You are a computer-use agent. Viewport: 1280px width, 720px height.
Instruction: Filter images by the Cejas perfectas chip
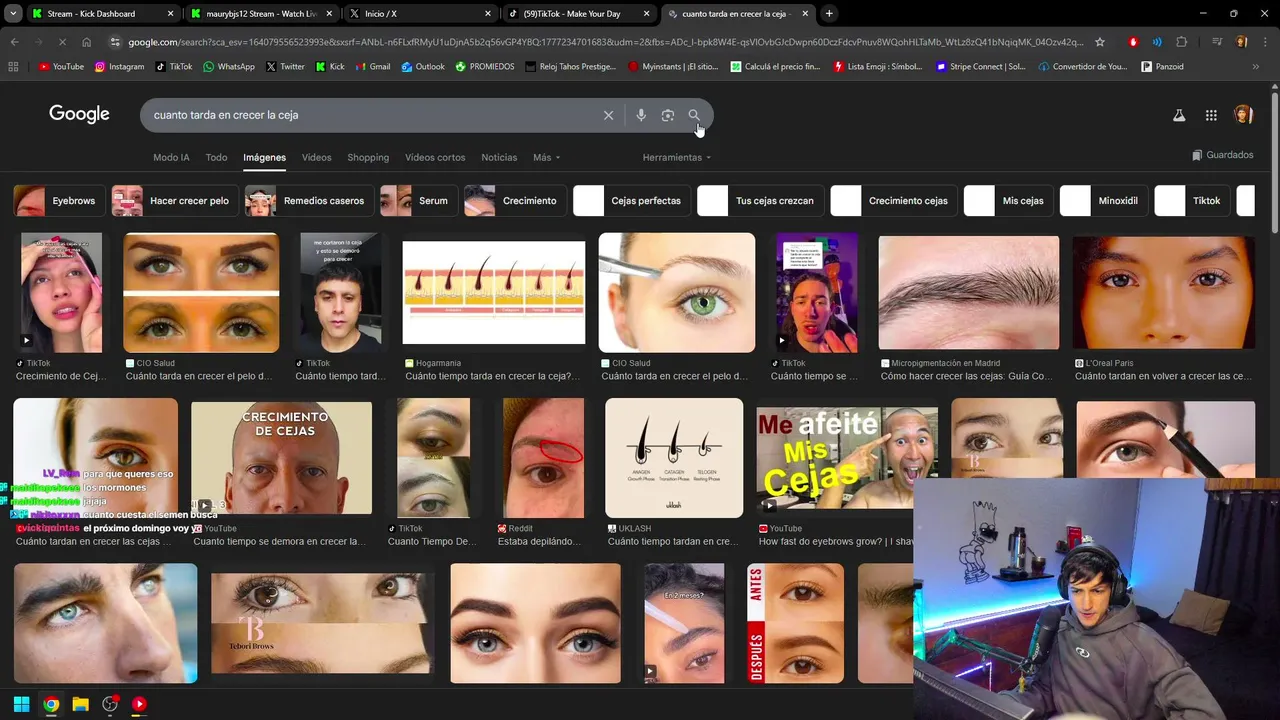click(x=630, y=201)
